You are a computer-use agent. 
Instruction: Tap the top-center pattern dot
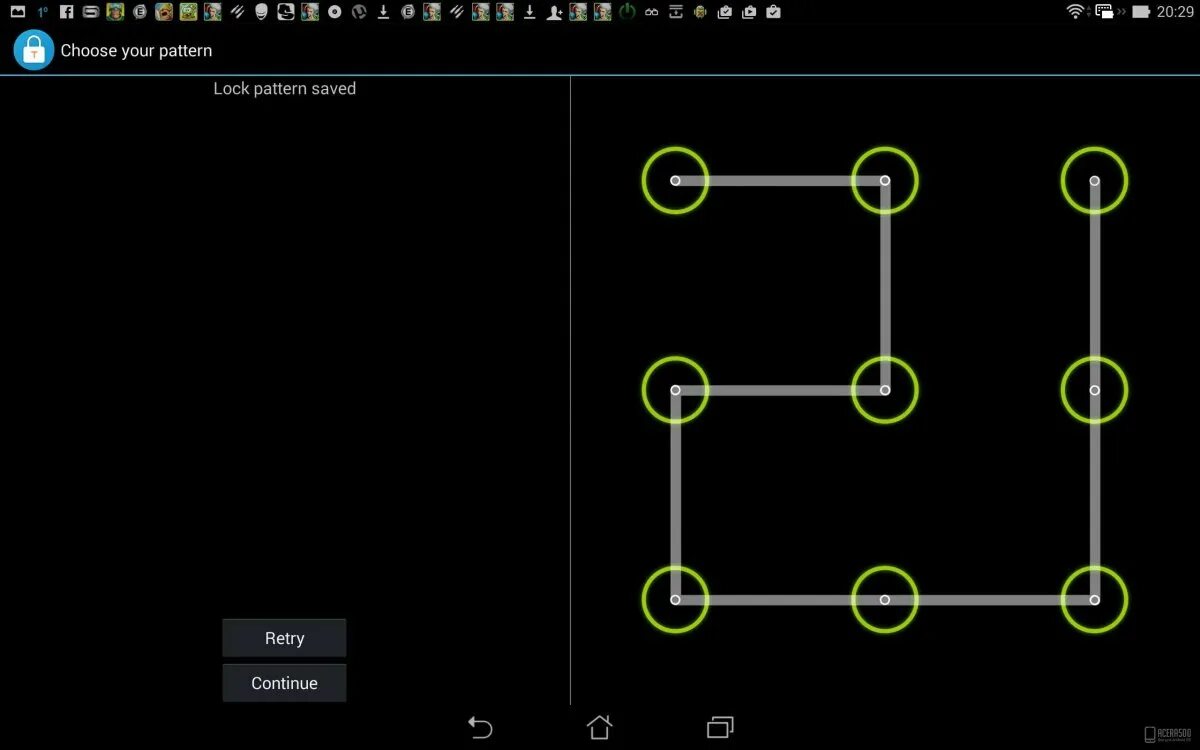[885, 181]
